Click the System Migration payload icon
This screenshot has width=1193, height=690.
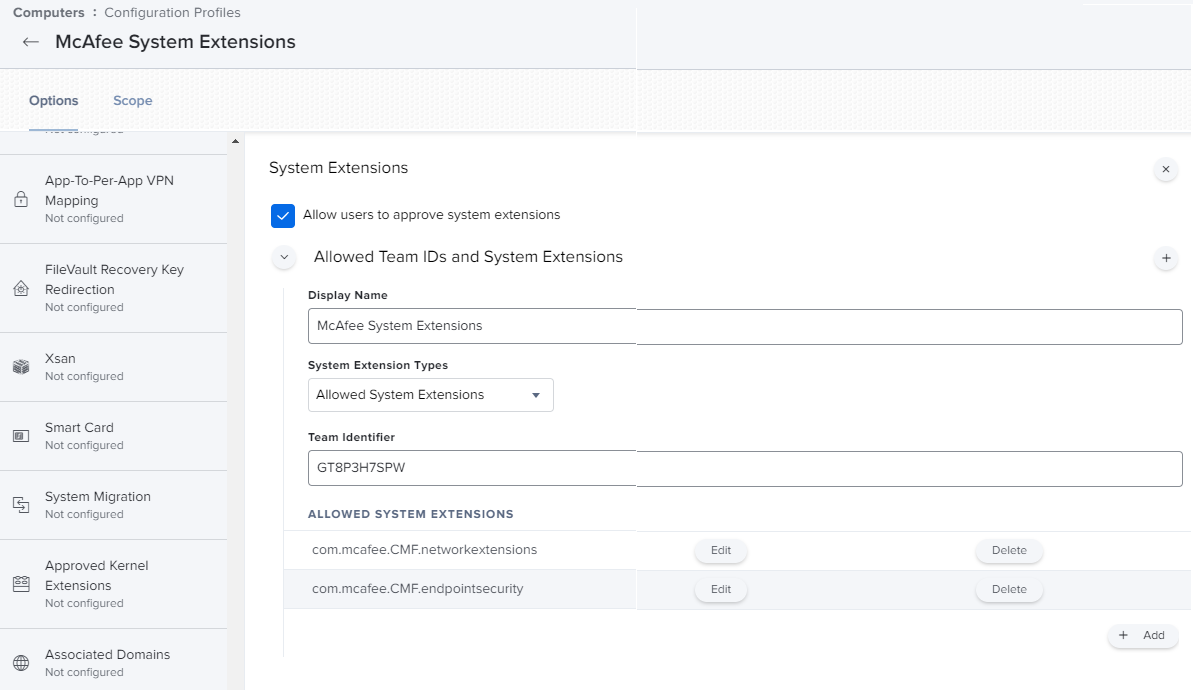[x=21, y=505]
